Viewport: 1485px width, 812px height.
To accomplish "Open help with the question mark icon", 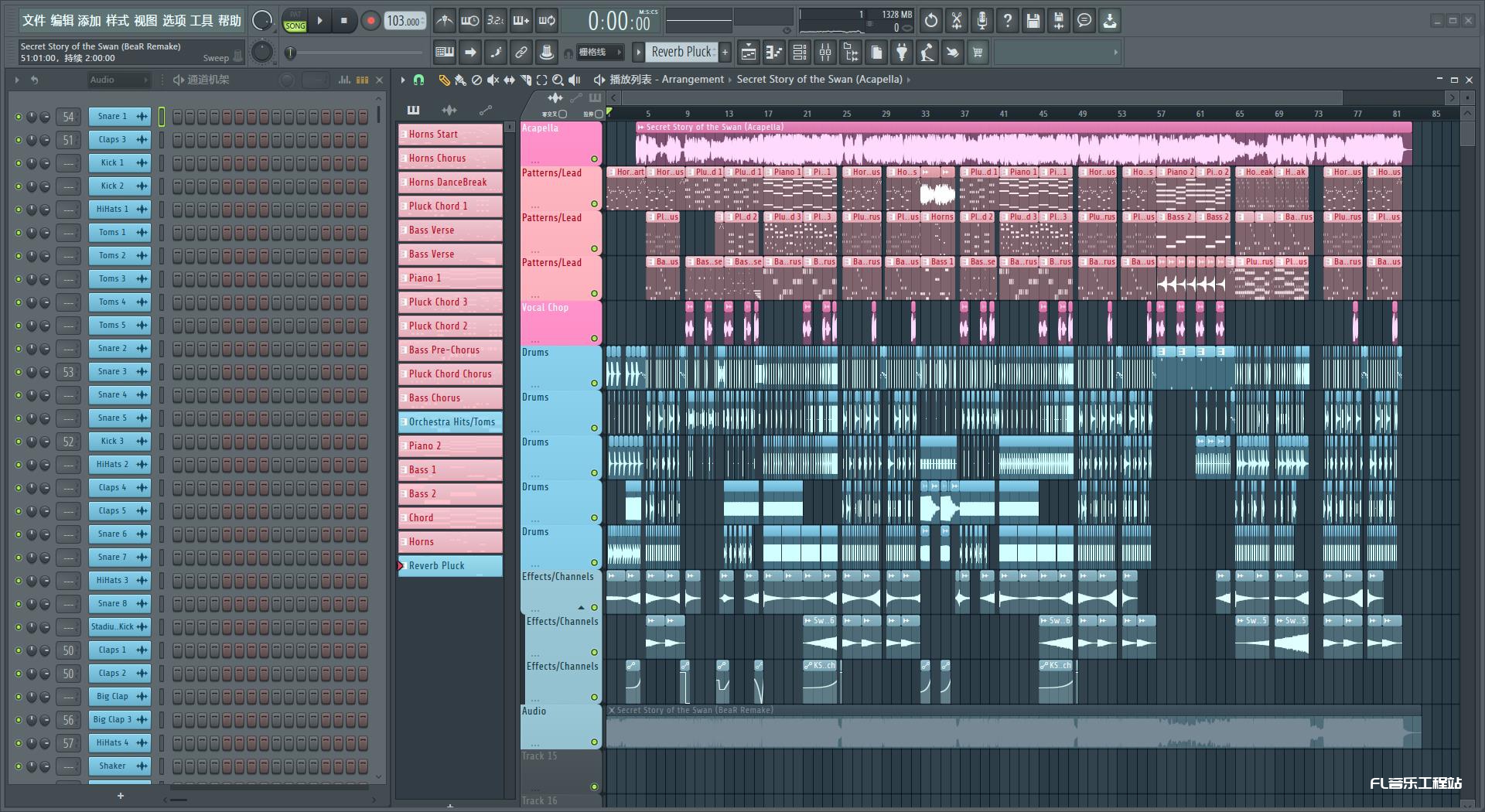I will click(1008, 21).
